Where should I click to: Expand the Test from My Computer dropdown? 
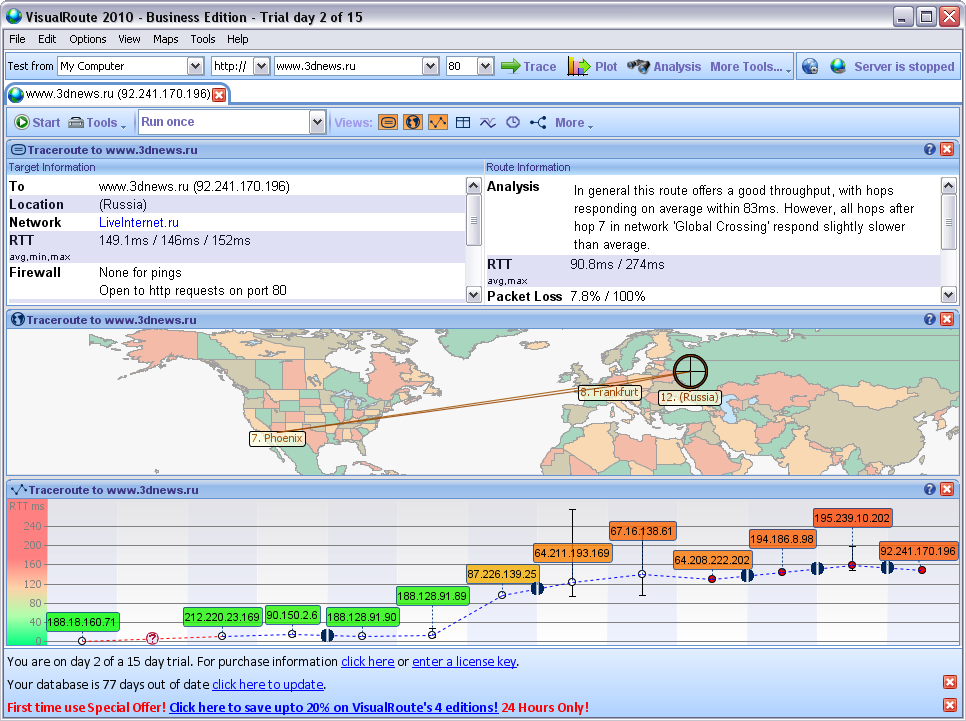pos(195,66)
